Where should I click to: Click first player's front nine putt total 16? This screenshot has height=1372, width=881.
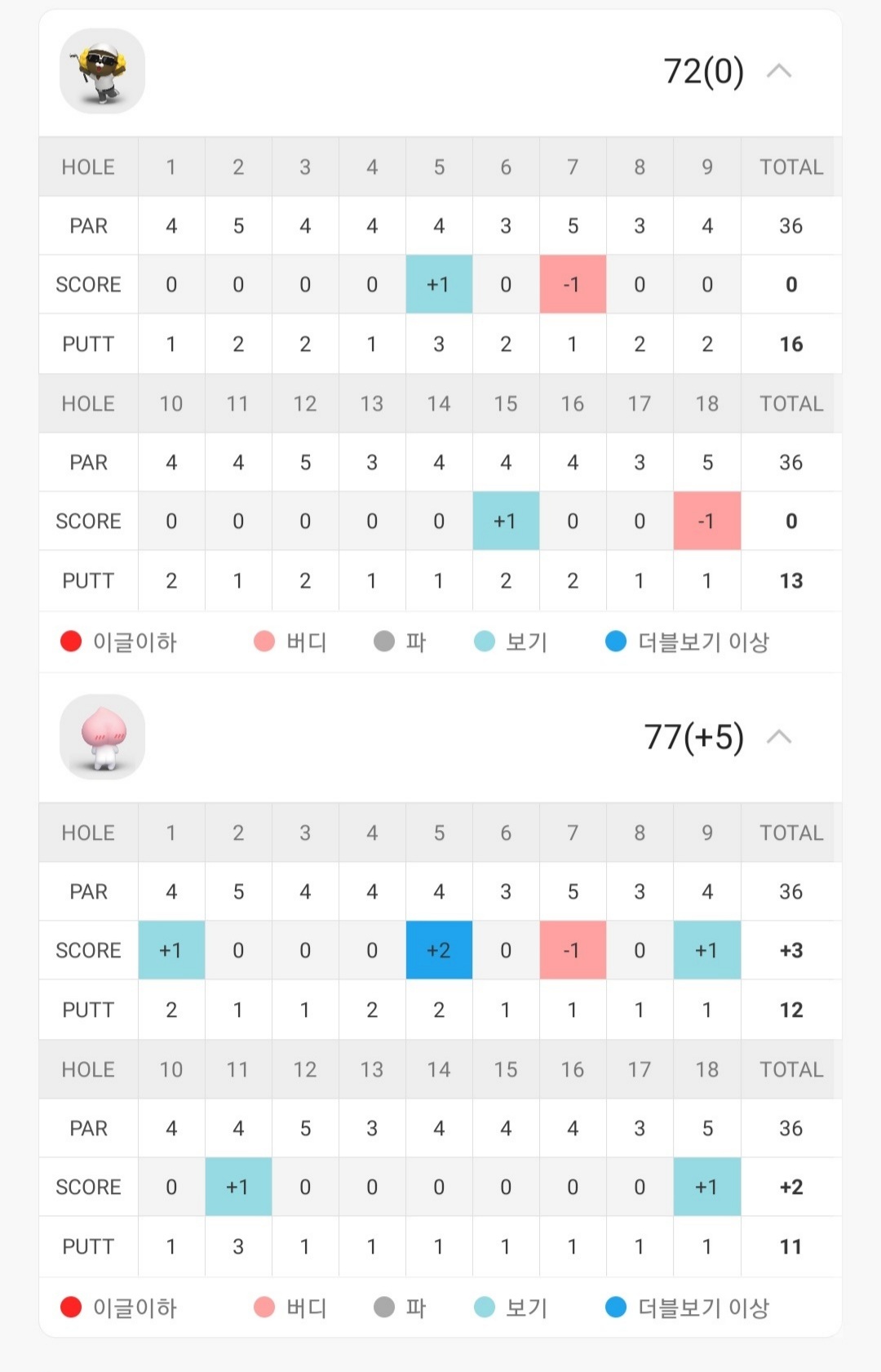791,344
